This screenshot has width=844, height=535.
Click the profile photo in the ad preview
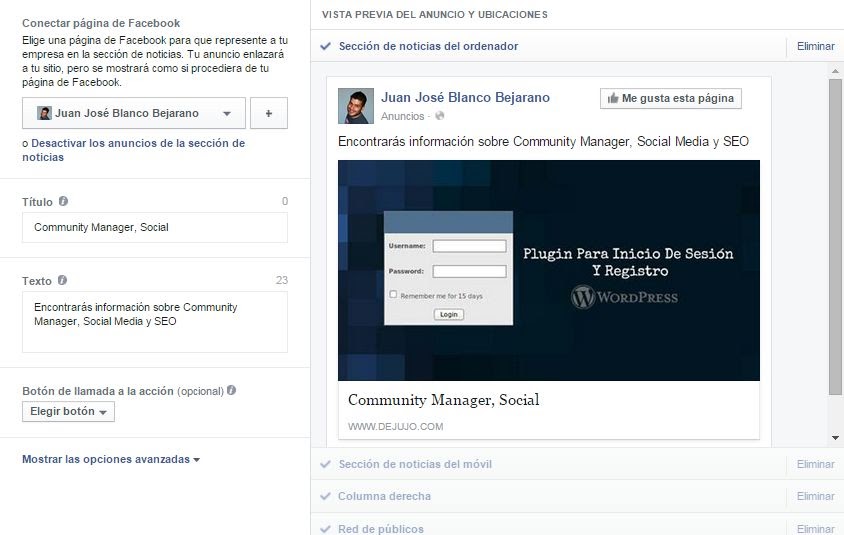pos(356,106)
